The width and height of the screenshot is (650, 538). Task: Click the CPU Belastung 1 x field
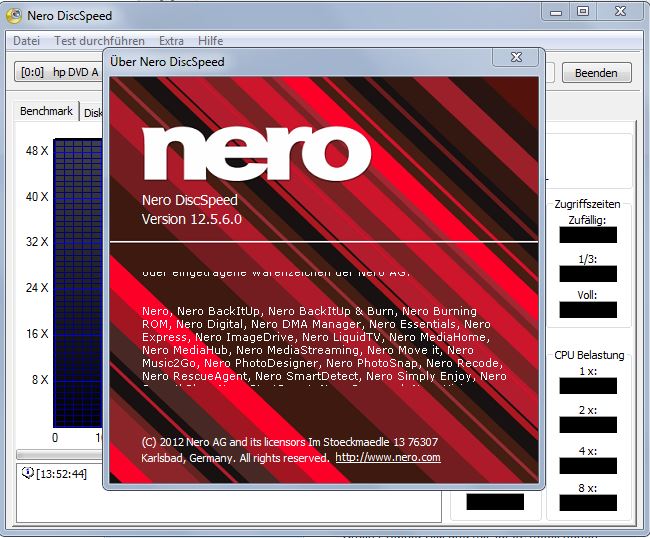point(587,385)
